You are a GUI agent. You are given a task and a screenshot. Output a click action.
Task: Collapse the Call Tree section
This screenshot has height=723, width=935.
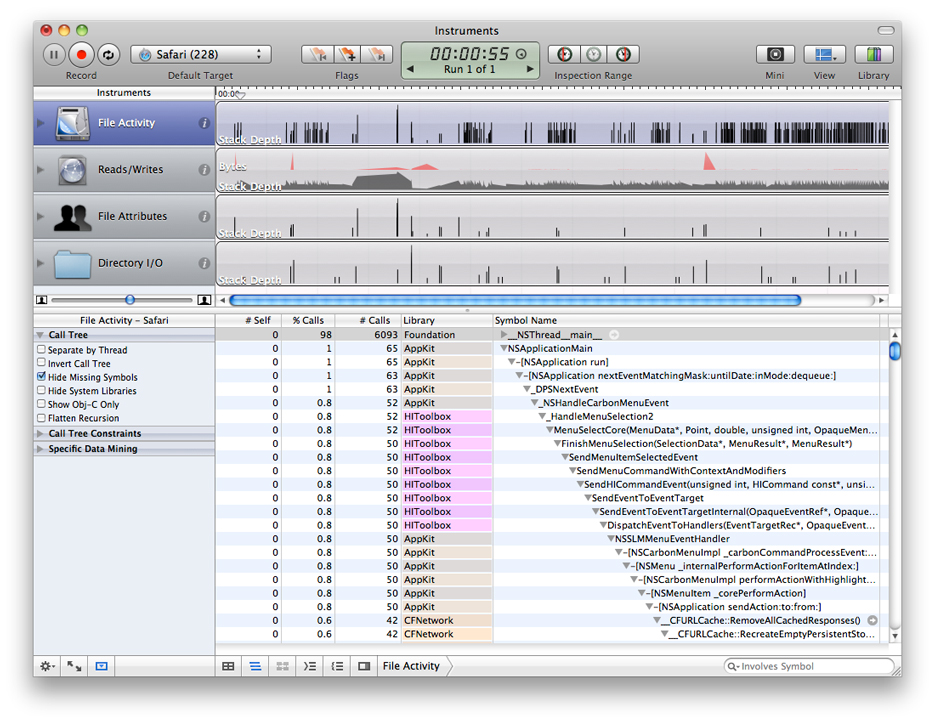[41, 335]
